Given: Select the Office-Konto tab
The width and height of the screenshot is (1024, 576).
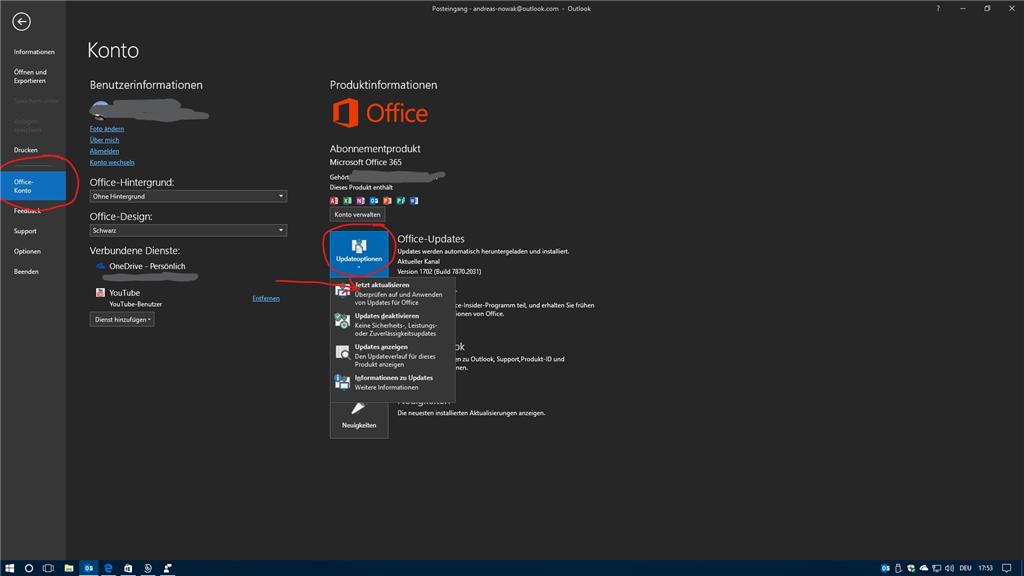Looking at the screenshot, I should tap(33, 186).
